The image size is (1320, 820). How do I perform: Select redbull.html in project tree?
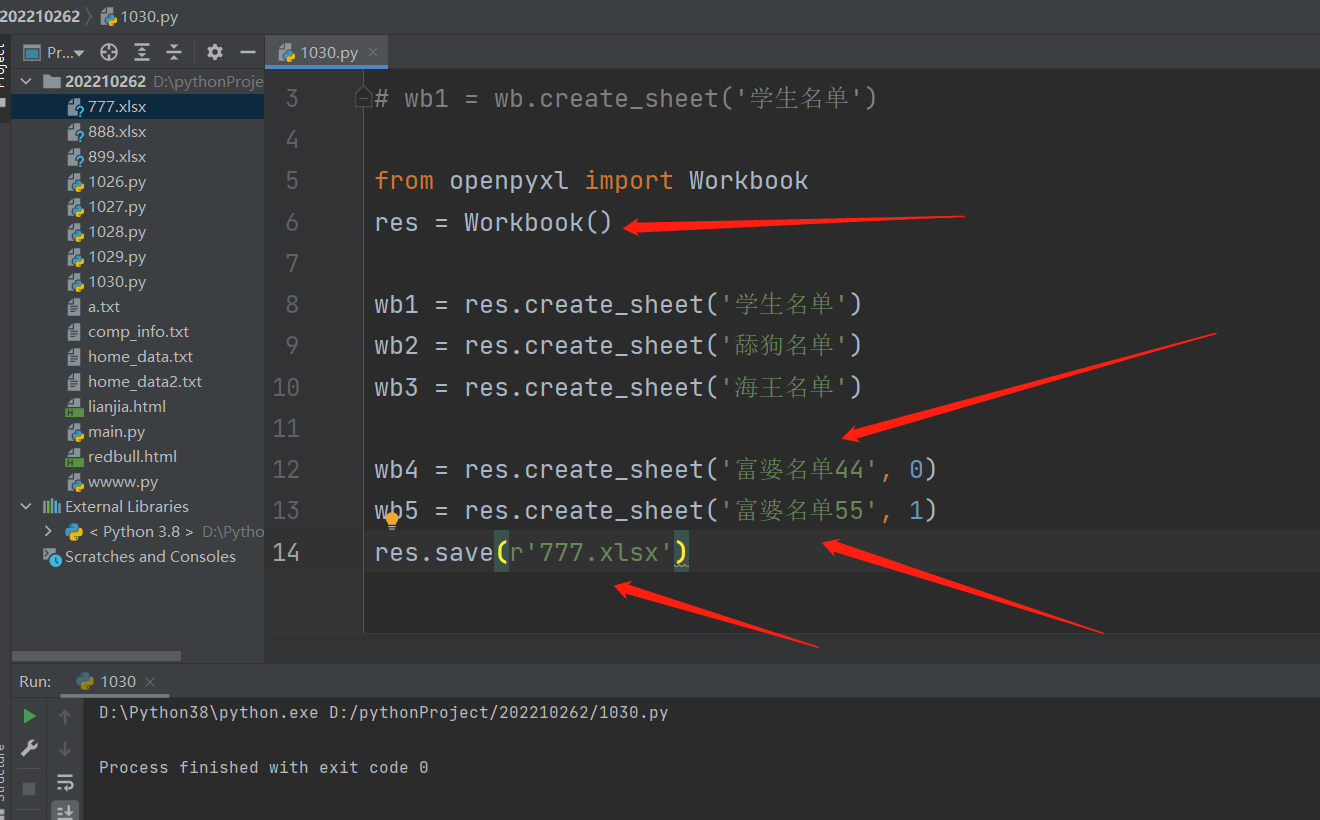coord(138,456)
